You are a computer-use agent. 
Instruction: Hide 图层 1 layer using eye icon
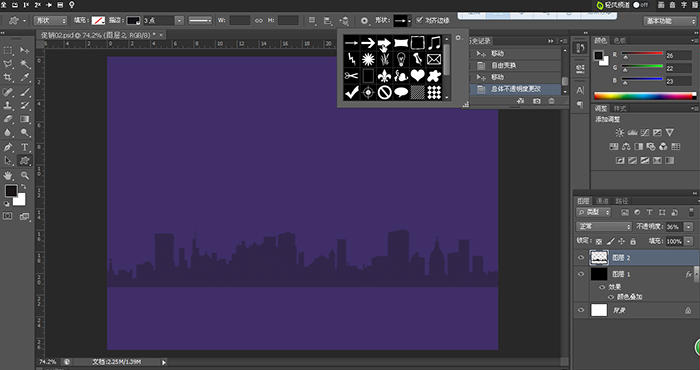(581, 274)
